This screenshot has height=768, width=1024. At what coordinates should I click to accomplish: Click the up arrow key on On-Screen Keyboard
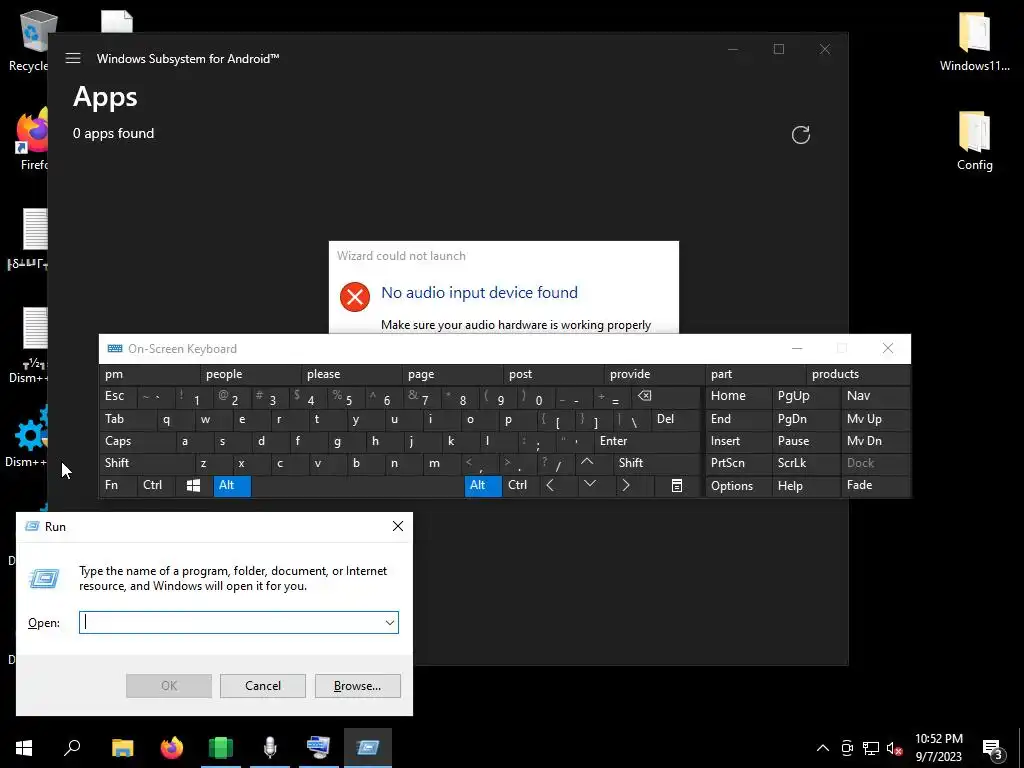coord(587,463)
